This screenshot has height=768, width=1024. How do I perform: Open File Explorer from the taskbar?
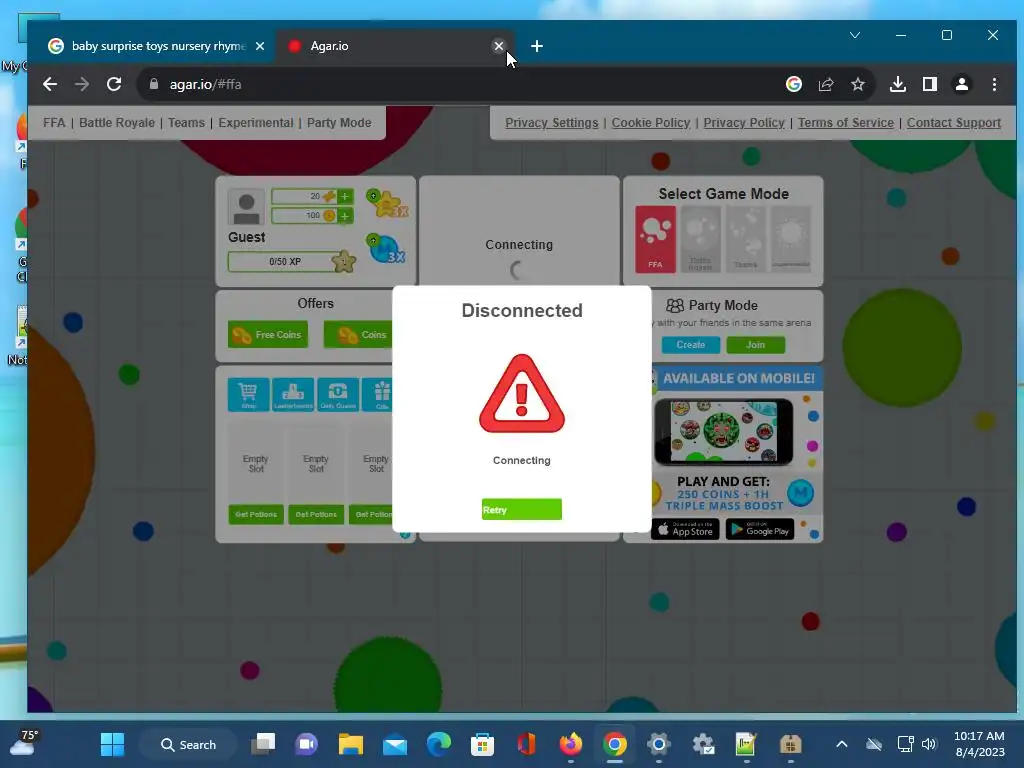[351, 744]
